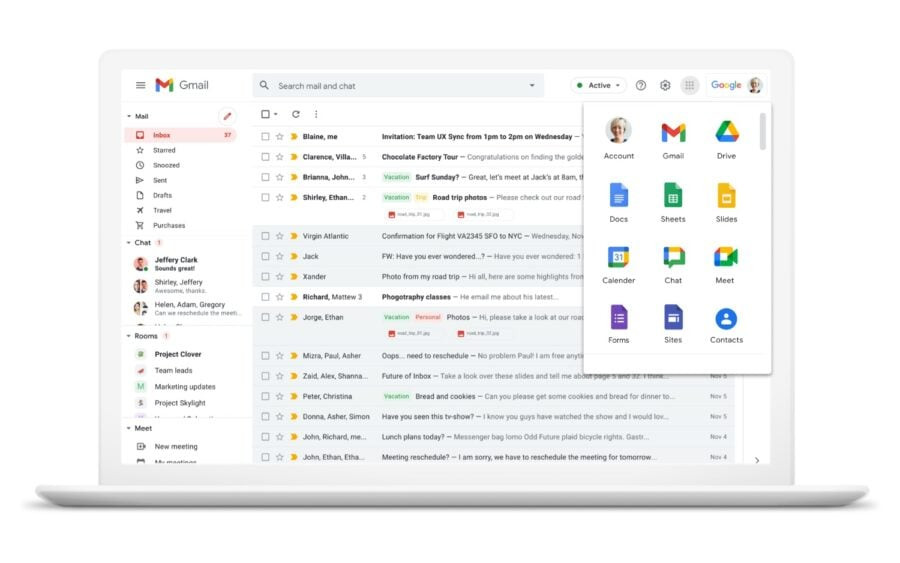This screenshot has height=563, width=900.
Task: Open the Drive app from the launcher
Action: coord(727,133)
